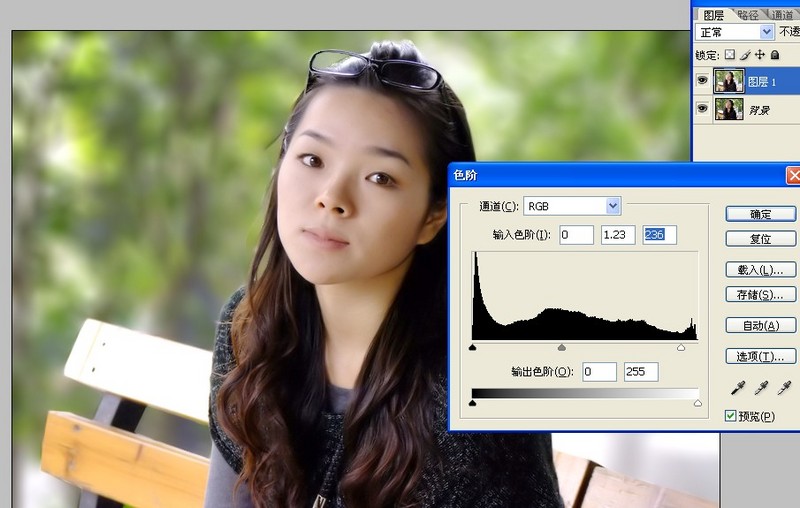The height and width of the screenshot is (508, 800).
Task: Click the input midtone gray slider
Action: click(x=562, y=347)
